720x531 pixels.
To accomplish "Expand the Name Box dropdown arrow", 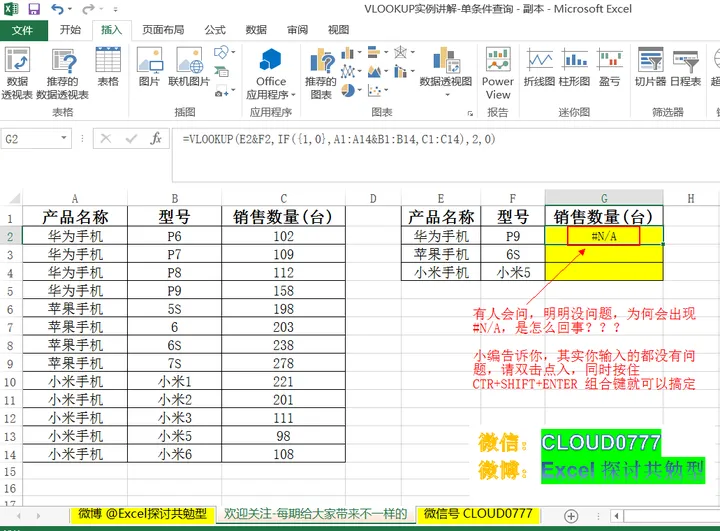I will pos(64,138).
